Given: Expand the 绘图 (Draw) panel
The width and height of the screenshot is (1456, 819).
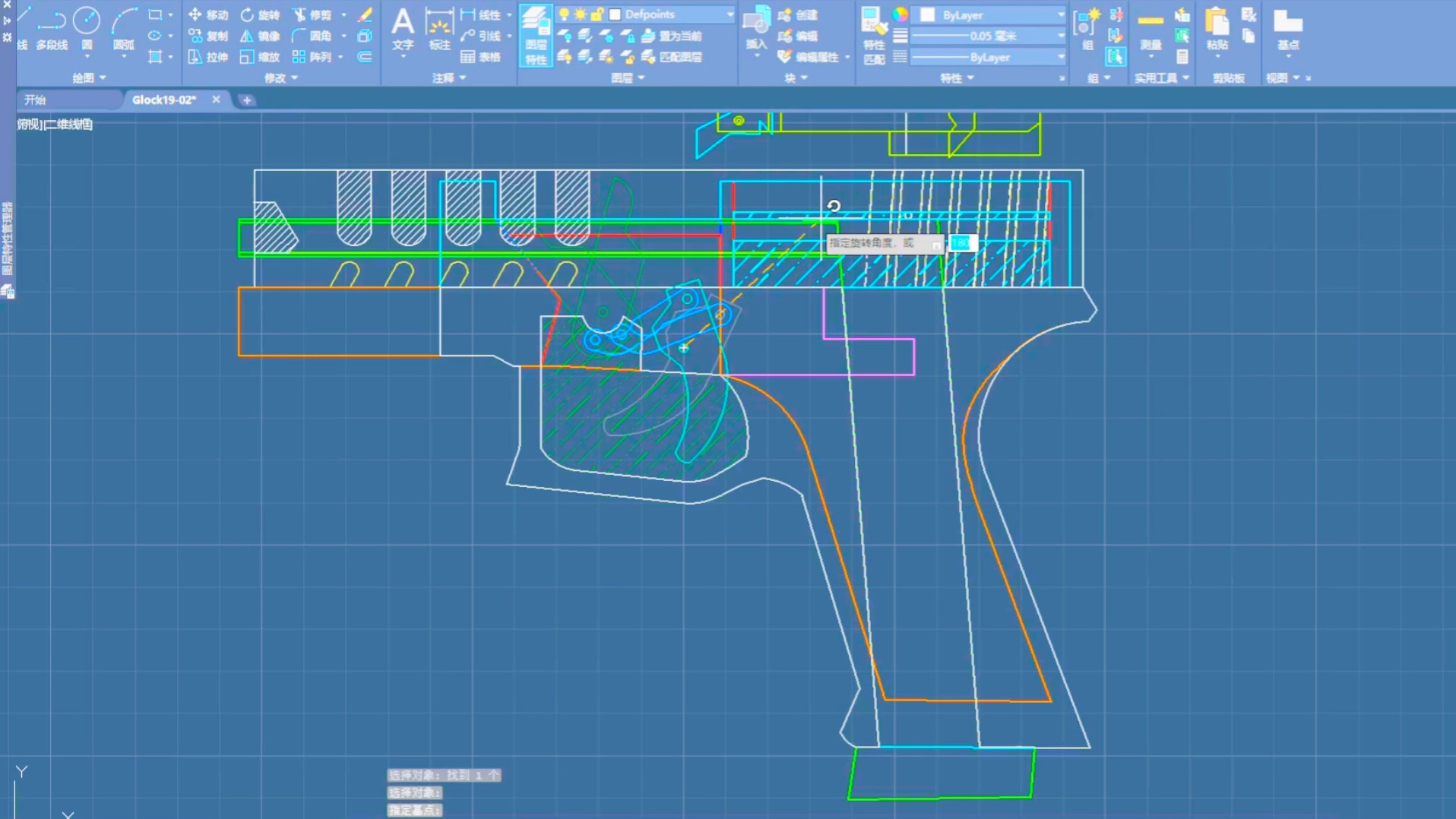Looking at the screenshot, I should [88, 77].
